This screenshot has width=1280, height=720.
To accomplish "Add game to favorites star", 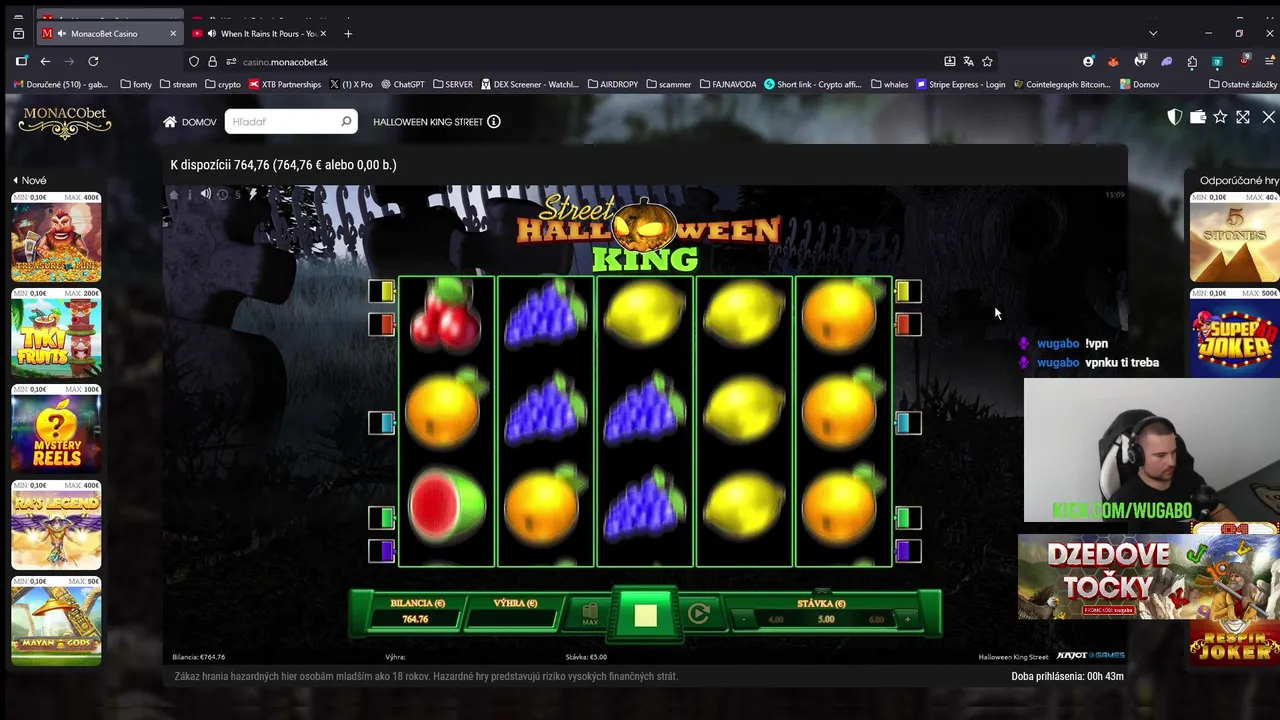I will [1220, 117].
